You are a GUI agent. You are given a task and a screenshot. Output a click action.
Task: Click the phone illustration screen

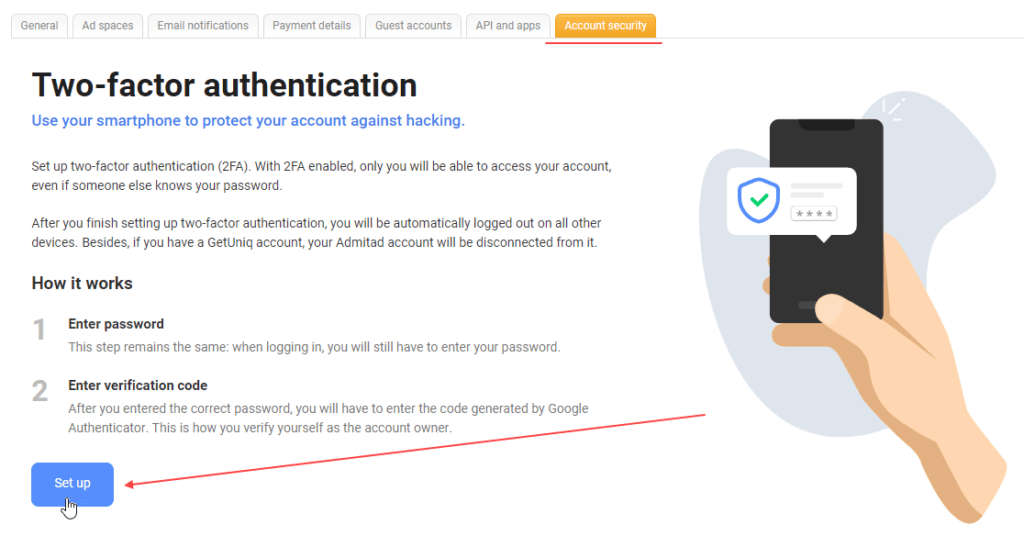(x=826, y=221)
